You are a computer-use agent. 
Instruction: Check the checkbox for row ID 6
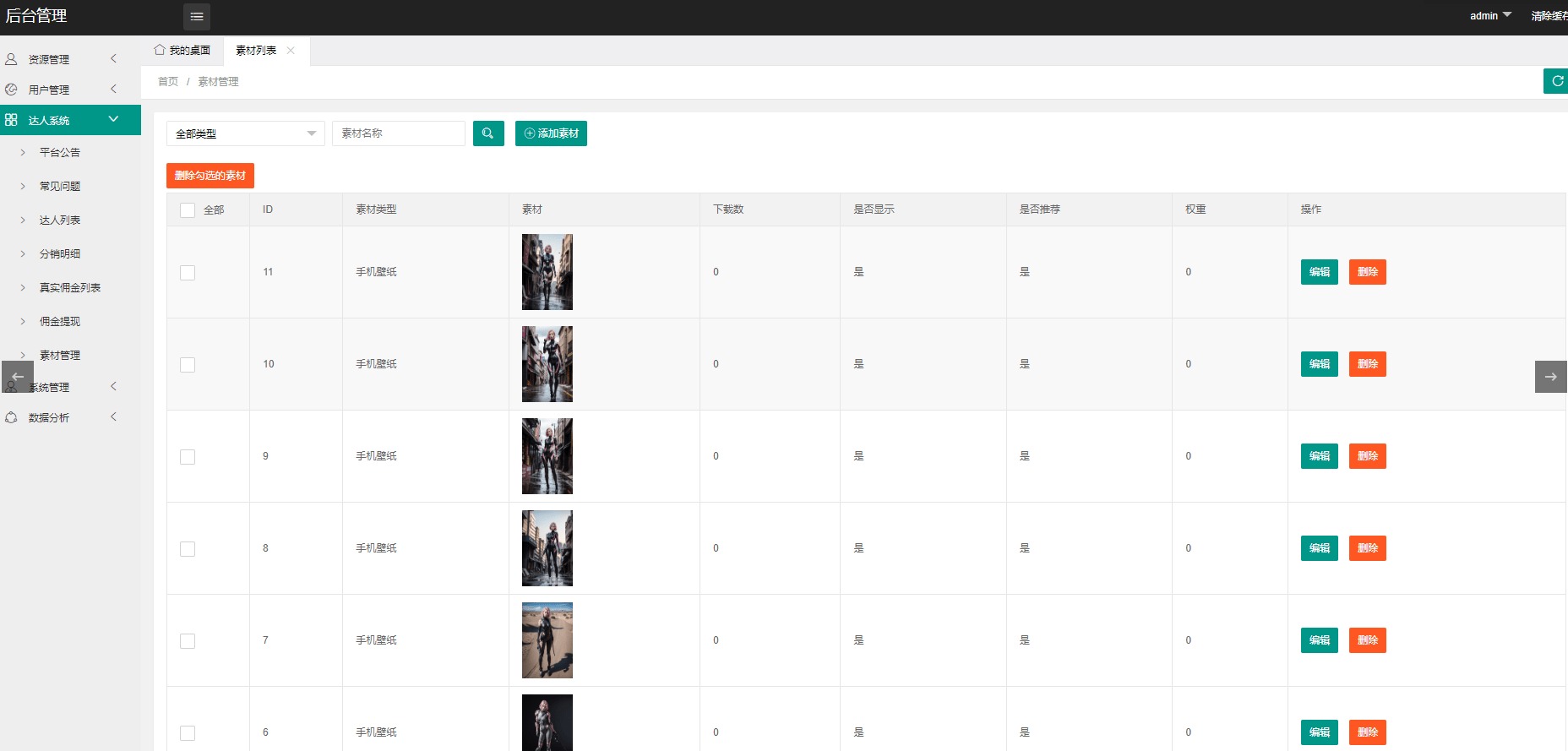tap(188, 733)
